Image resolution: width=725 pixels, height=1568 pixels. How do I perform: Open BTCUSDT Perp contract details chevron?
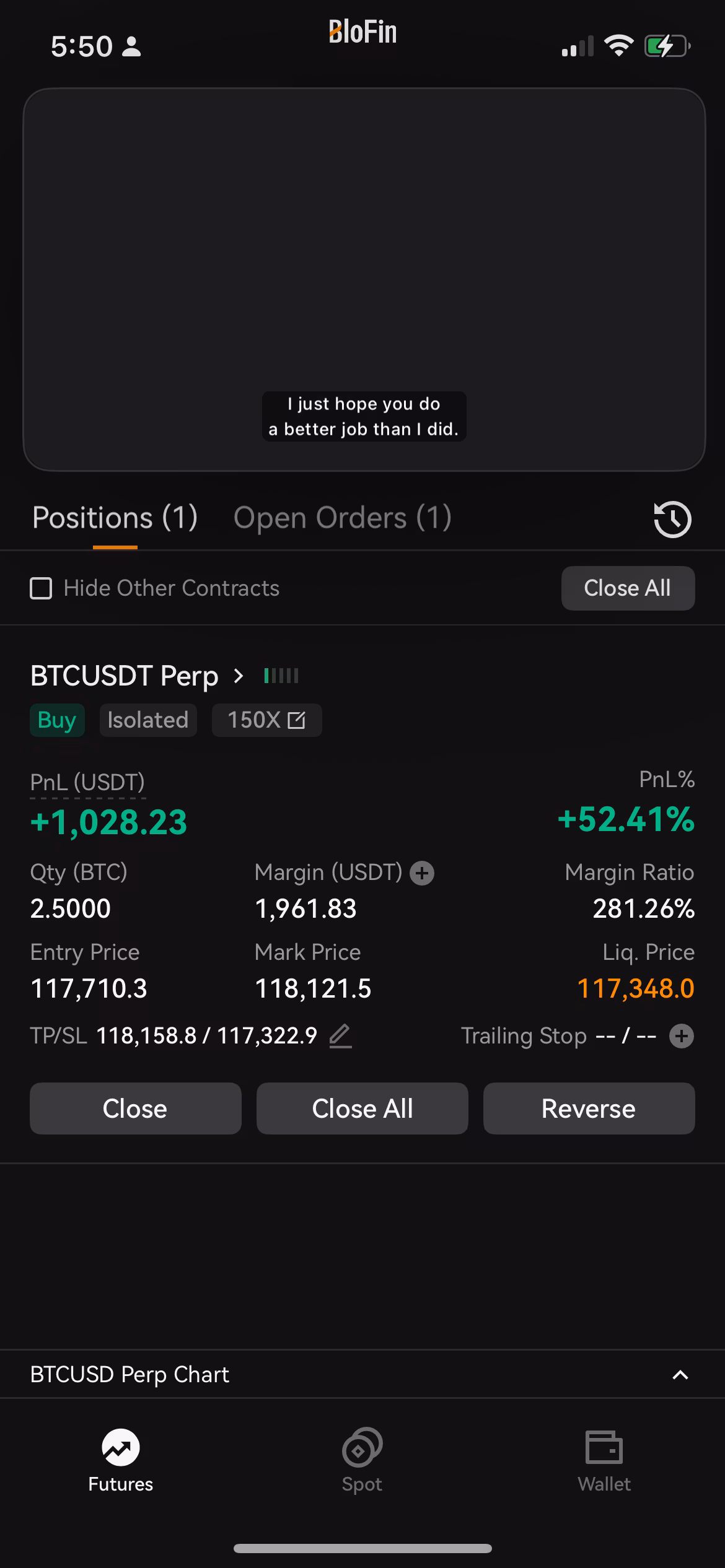click(239, 676)
